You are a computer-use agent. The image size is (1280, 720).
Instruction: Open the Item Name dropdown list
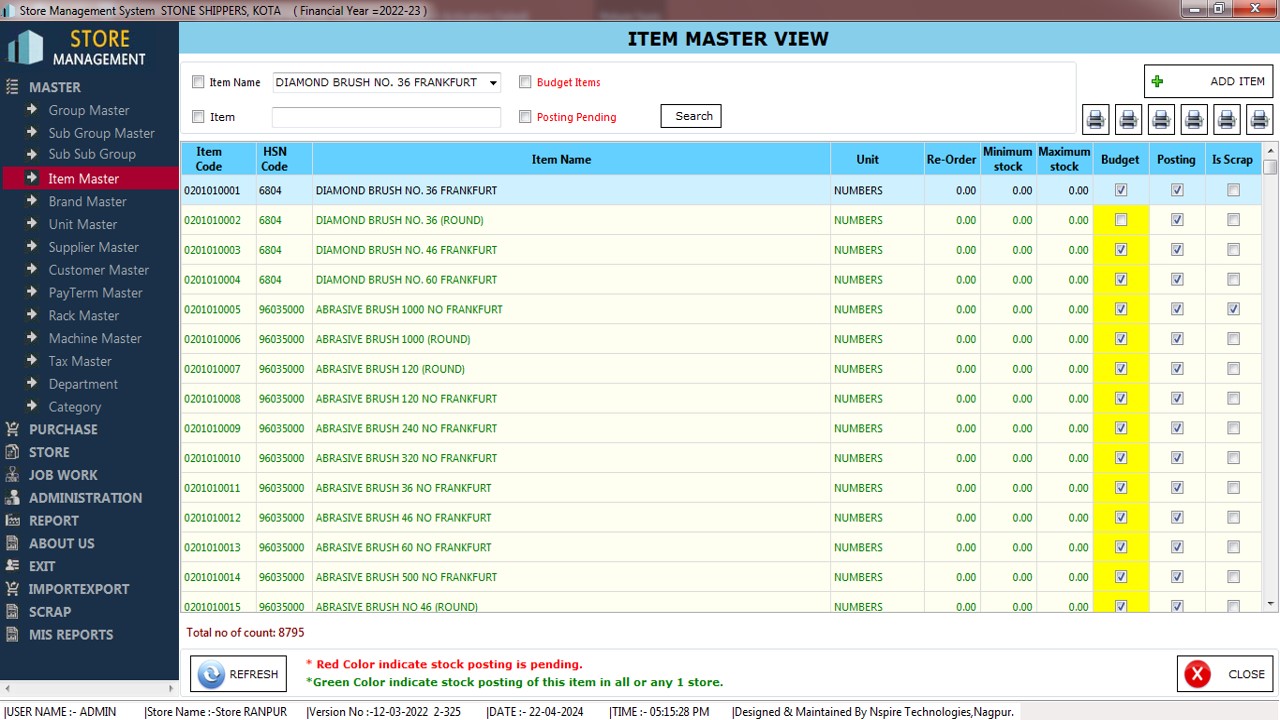[493, 83]
